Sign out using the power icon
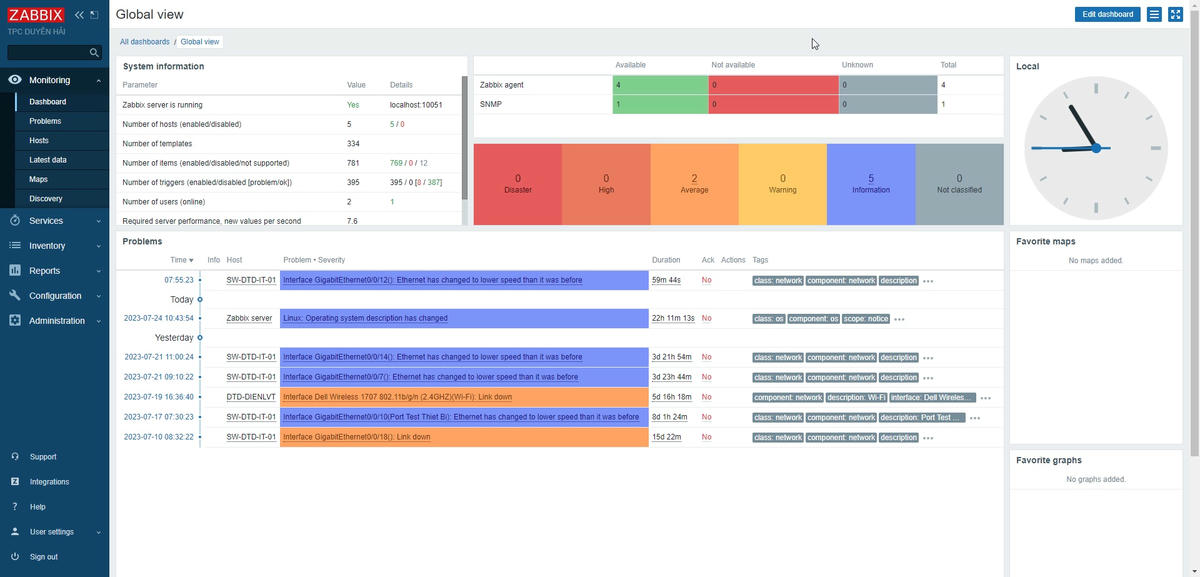 (14, 556)
